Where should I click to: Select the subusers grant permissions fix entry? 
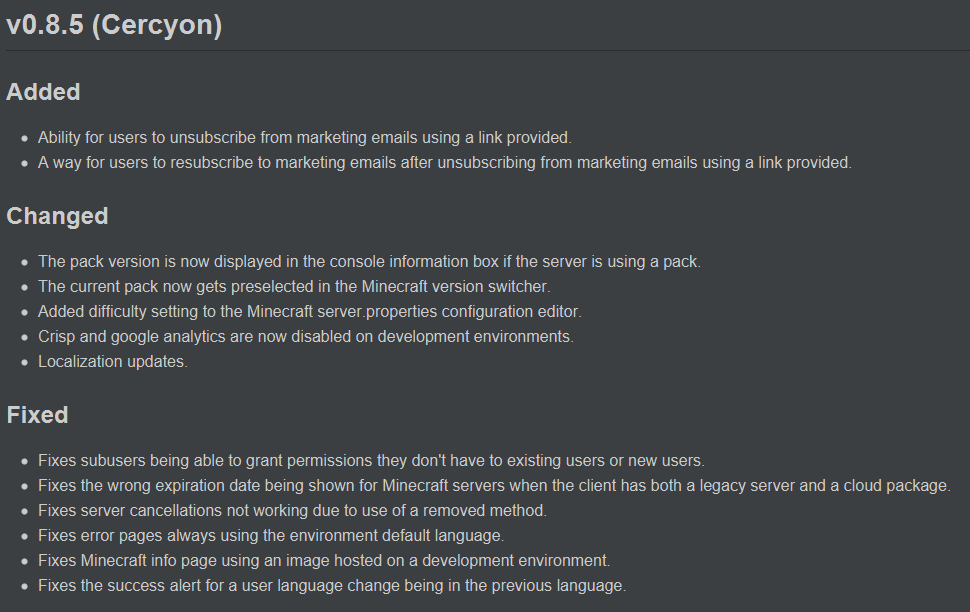tap(371, 461)
